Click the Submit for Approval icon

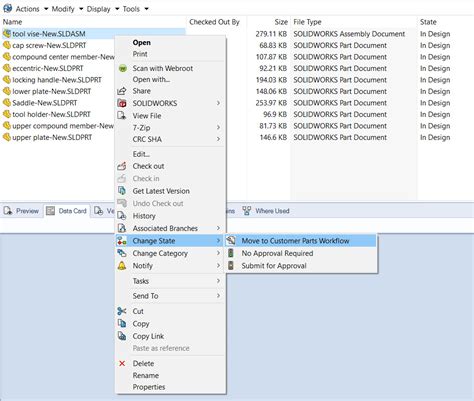(x=231, y=266)
